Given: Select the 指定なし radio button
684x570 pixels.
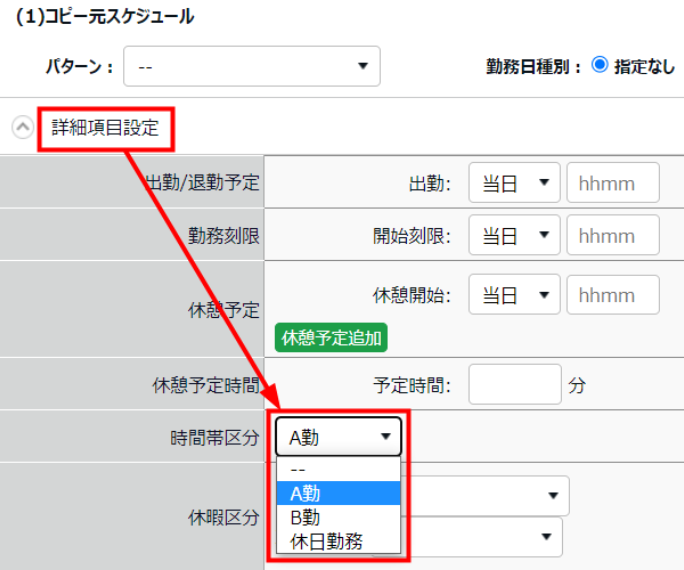Looking at the screenshot, I should pyautogui.click(x=600, y=65).
